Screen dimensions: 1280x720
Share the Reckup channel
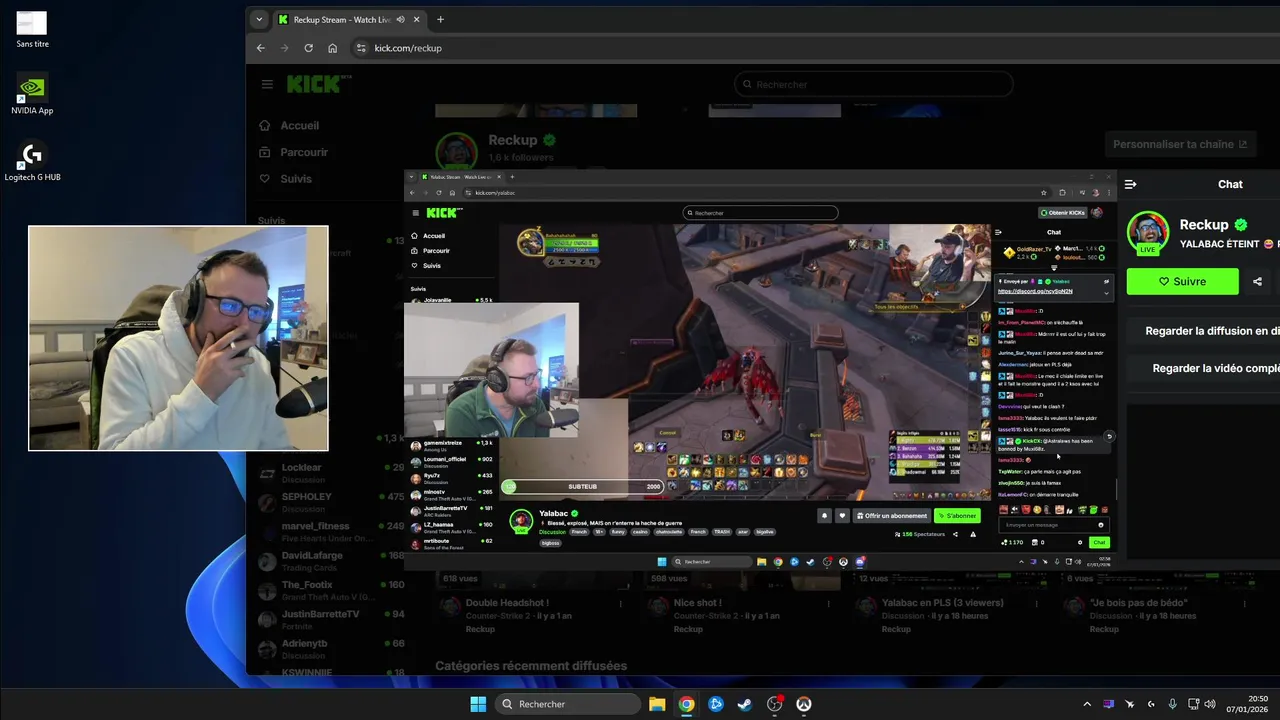click(1257, 282)
